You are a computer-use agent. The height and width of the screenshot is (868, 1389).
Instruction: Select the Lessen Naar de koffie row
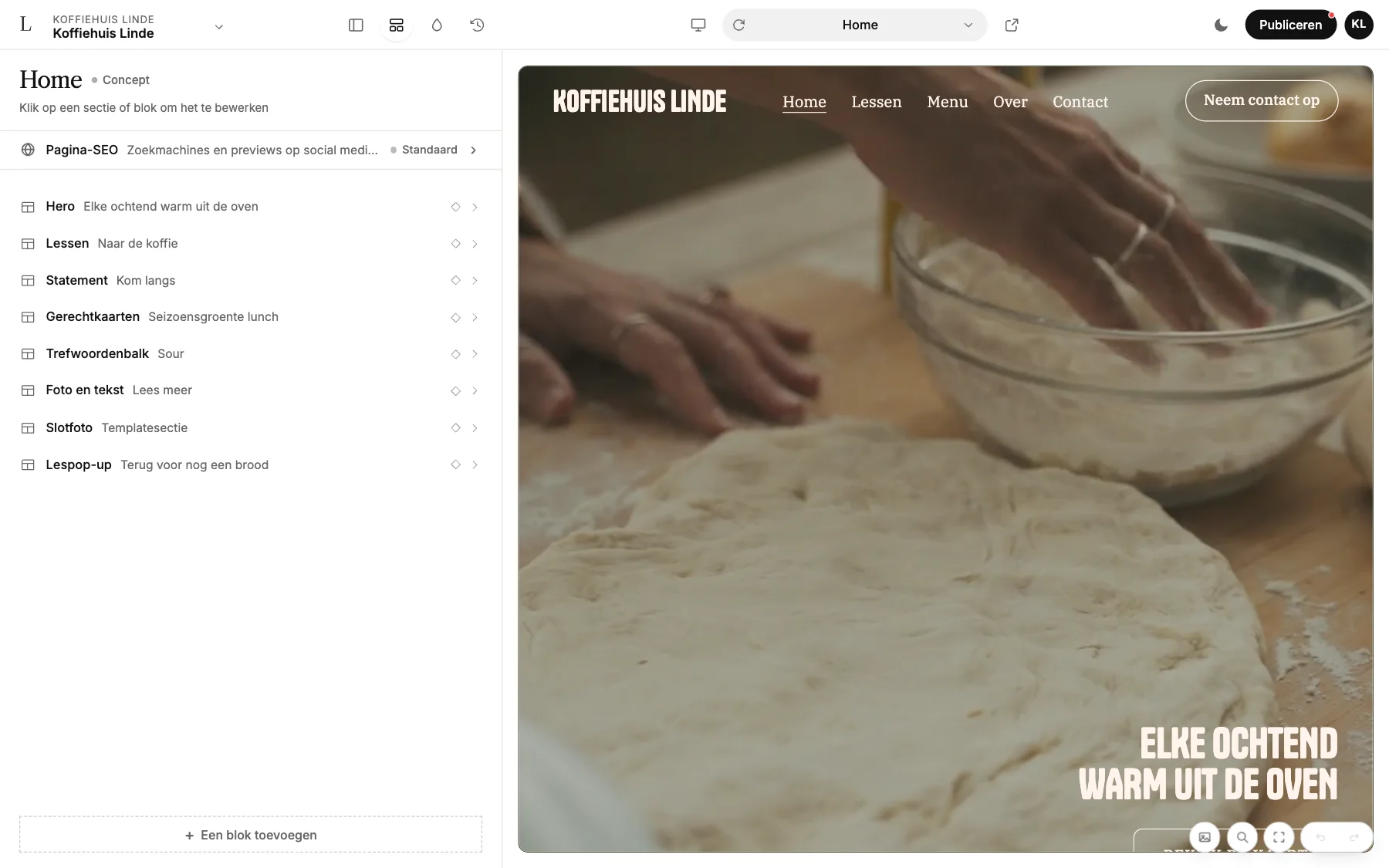[251, 244]
